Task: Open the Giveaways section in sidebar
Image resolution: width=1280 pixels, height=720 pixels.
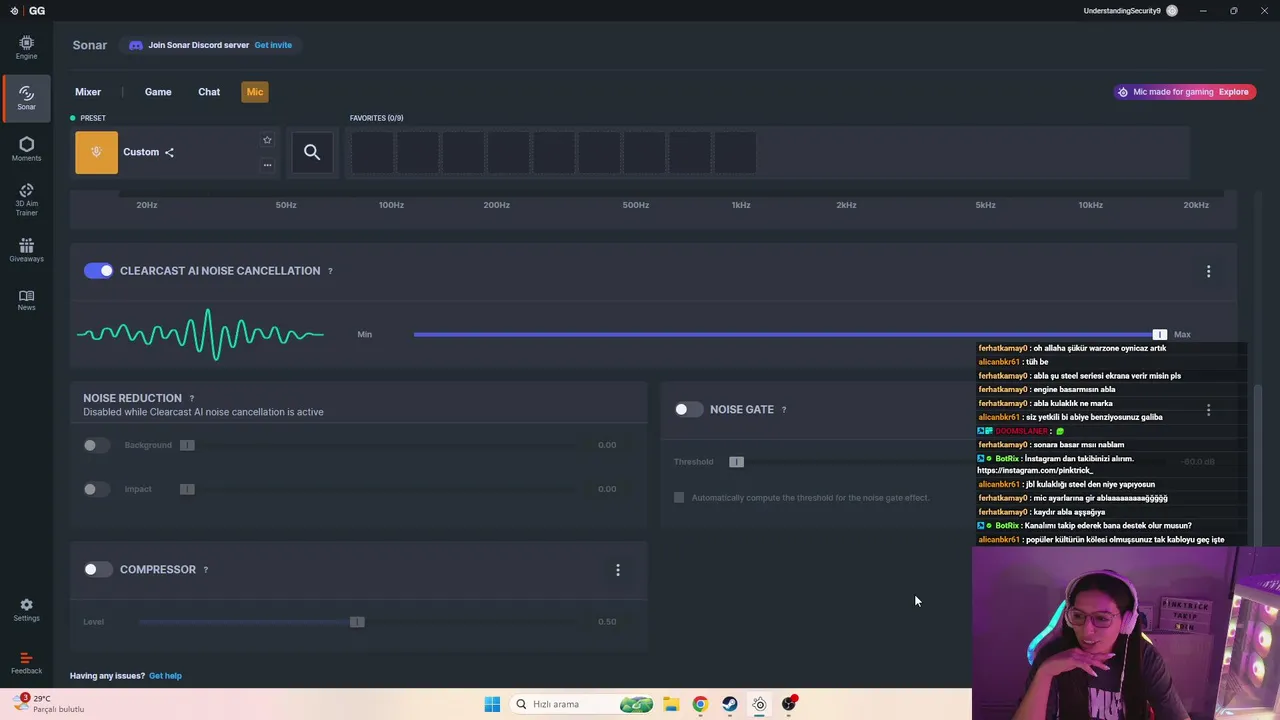Action: tap(26, 250)
